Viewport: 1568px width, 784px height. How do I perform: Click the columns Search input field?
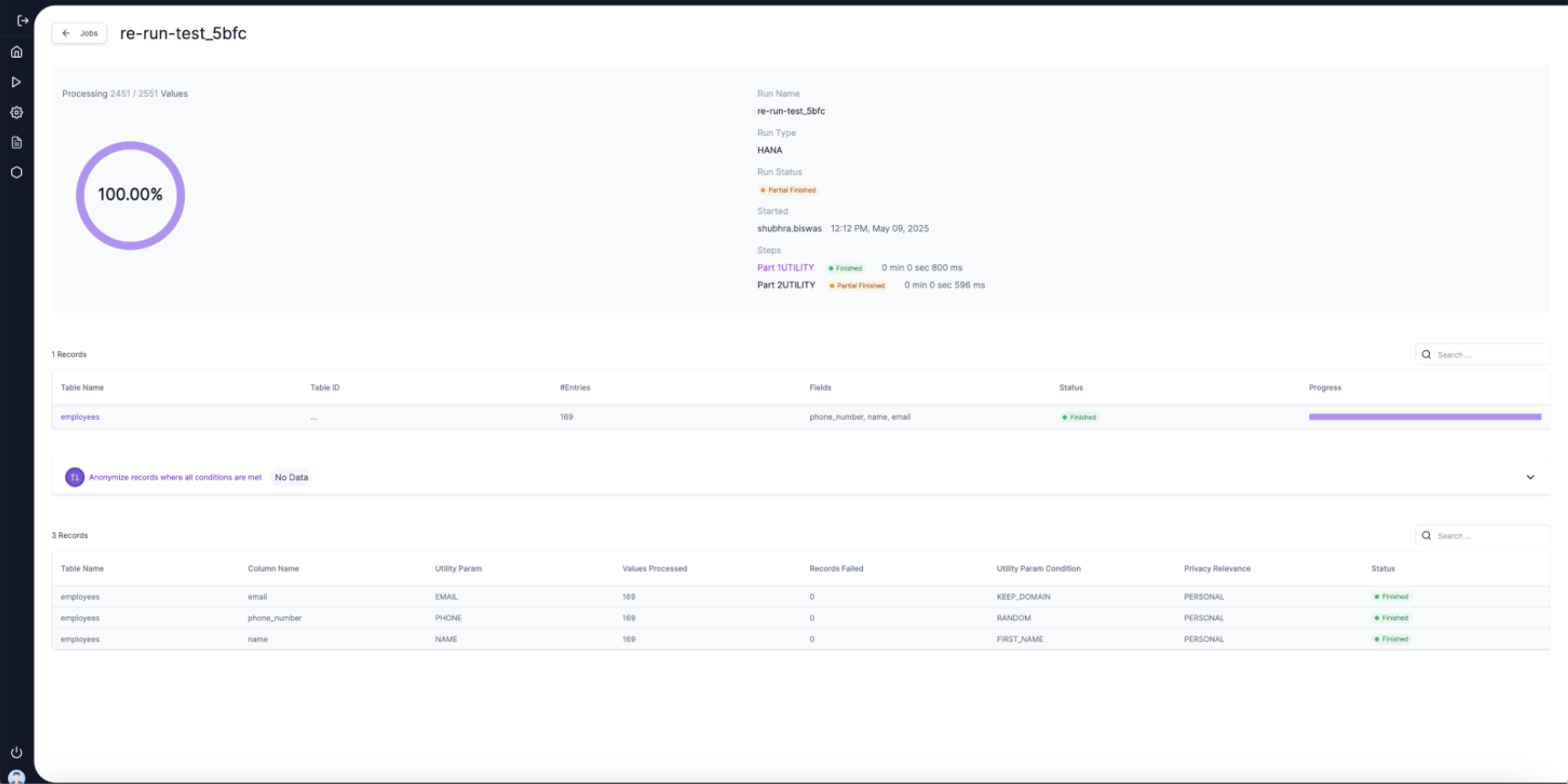(1488, 536)
